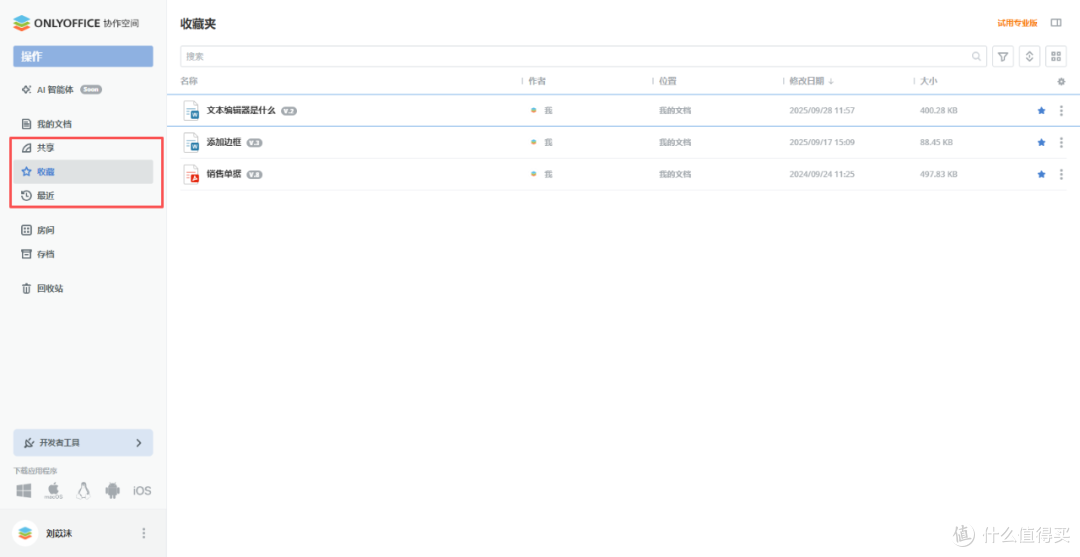Download the Android app
1080x557 pixels.
coord(112,490)
